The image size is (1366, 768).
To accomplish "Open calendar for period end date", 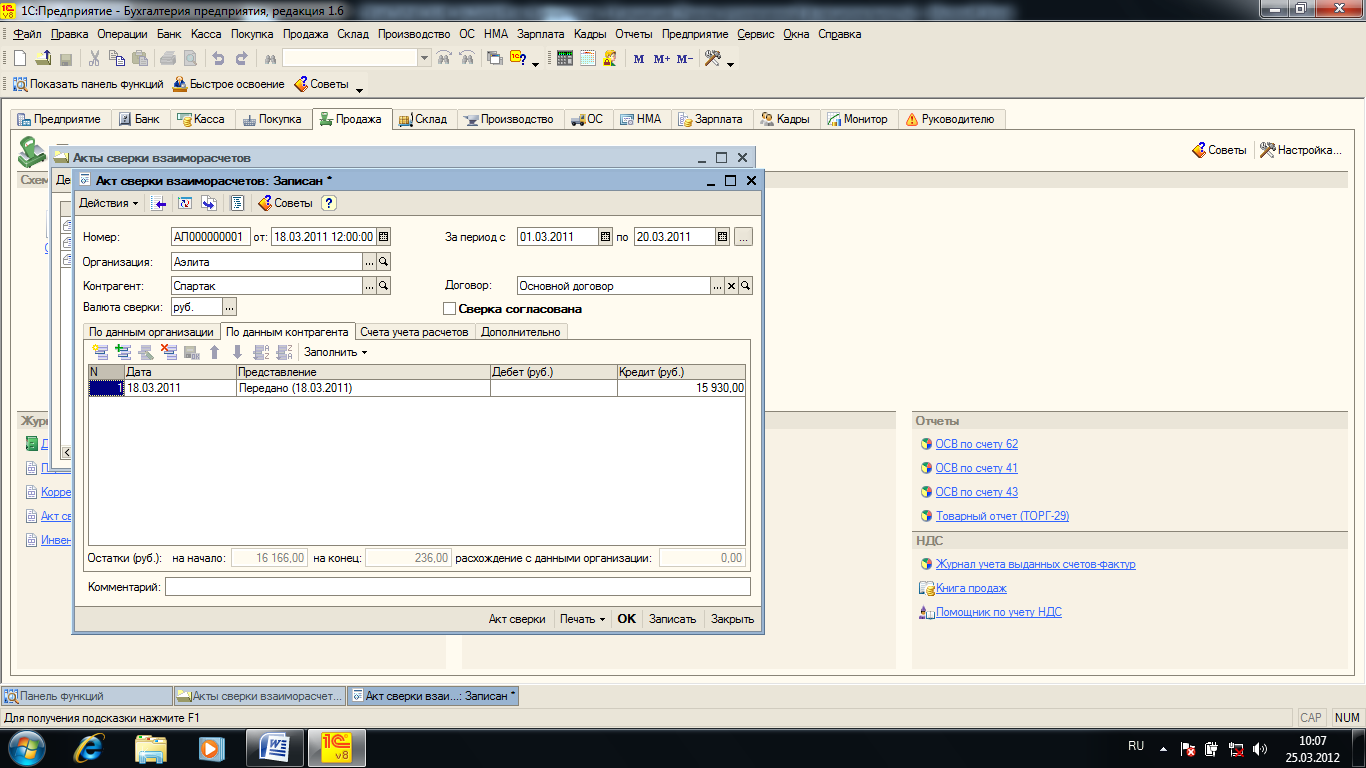I will (722, 237).
